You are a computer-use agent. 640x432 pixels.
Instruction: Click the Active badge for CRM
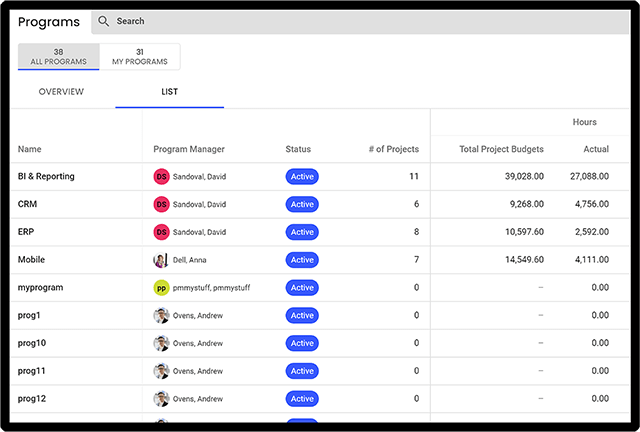[302, 204]
